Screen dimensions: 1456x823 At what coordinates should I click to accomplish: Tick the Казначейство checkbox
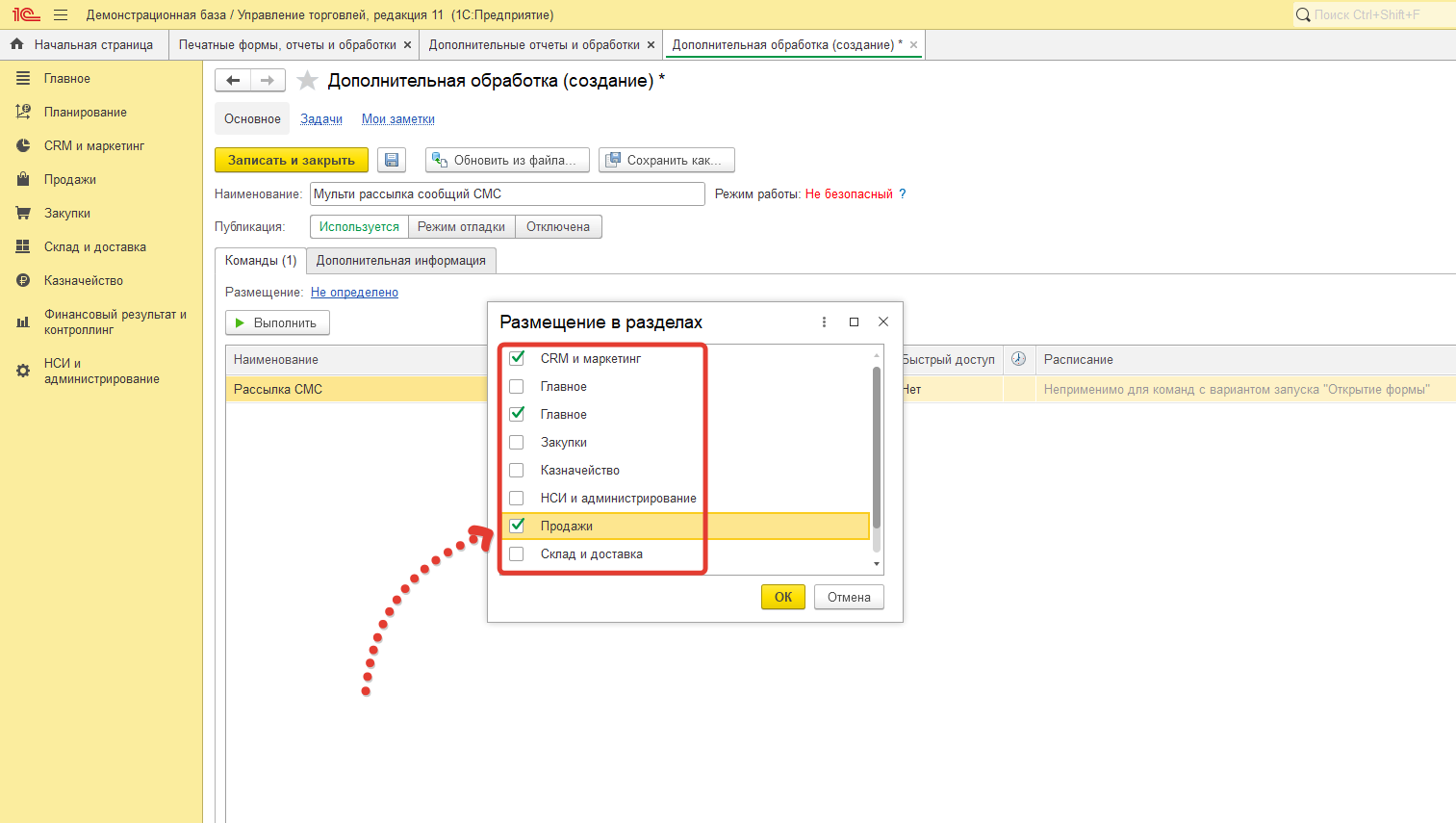tap(517, 470)
